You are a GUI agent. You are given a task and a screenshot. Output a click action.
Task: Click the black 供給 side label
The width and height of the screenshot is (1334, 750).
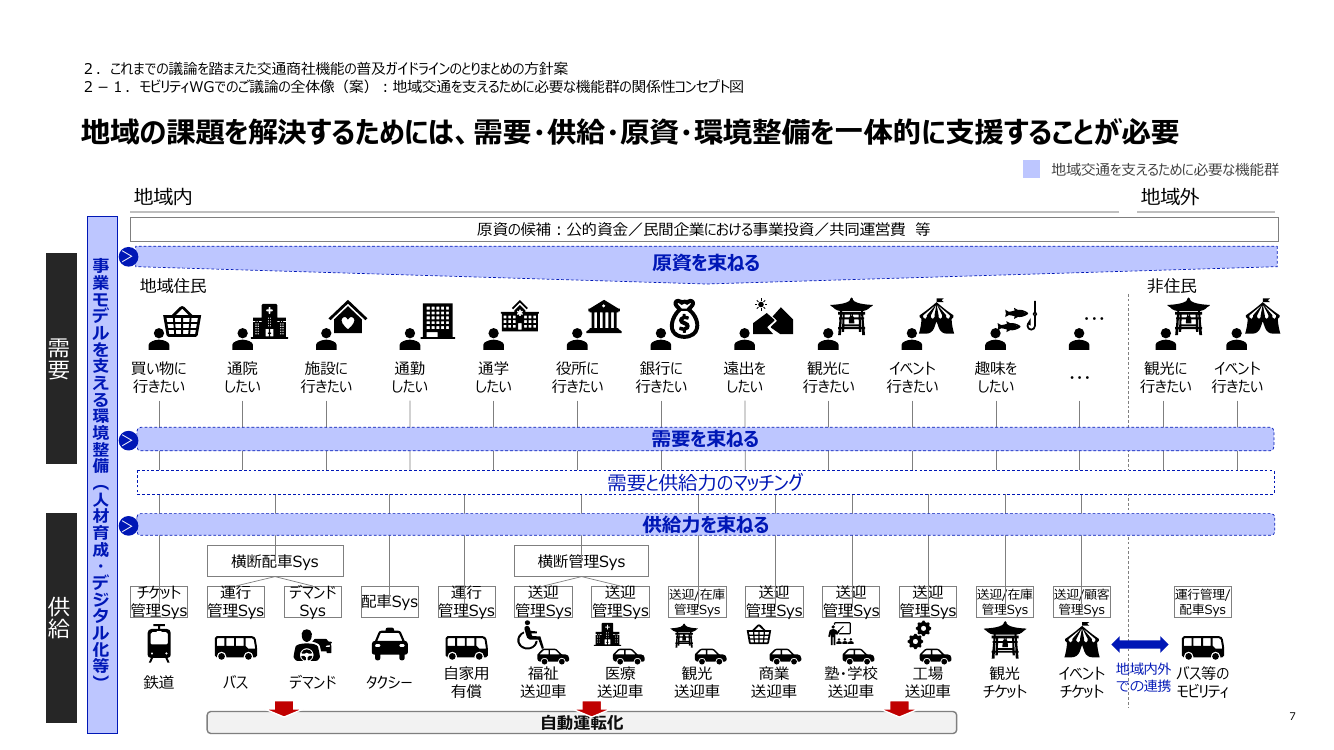click(x=61, y=618)
